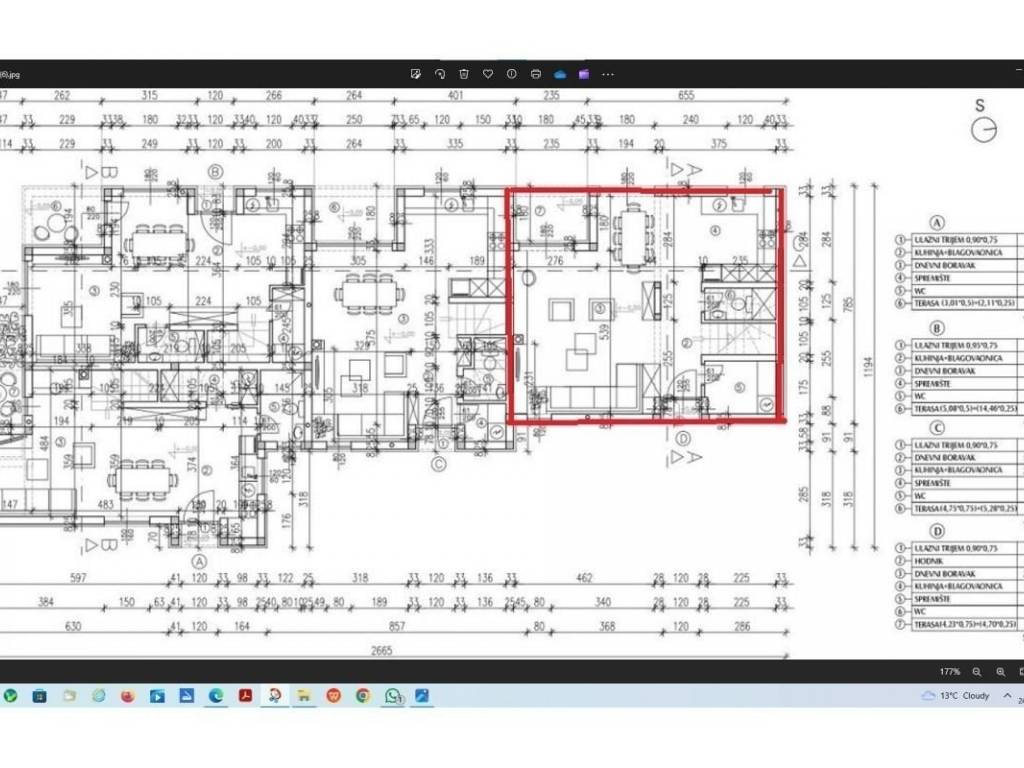Open Adobe Acrobat from the taskbar

pyautogui.click(x=246, y=696)
